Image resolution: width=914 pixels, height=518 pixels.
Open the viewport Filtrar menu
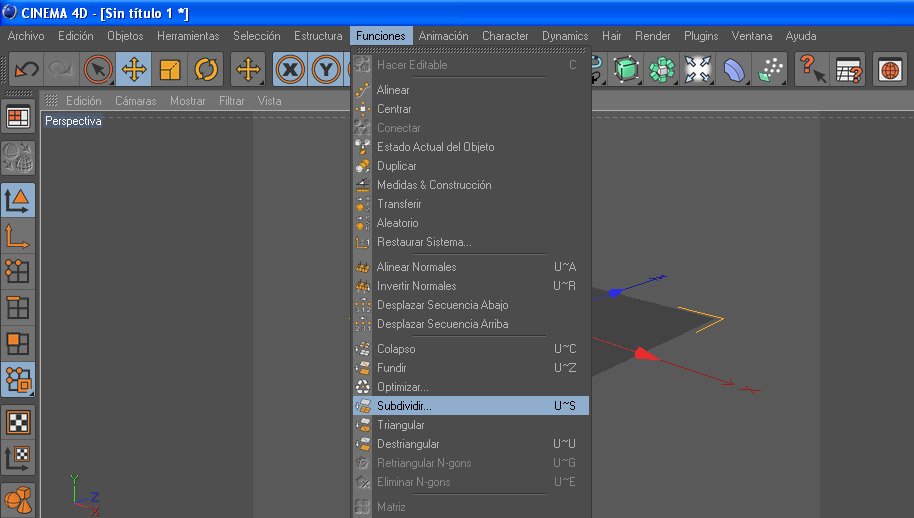[231, 101]
